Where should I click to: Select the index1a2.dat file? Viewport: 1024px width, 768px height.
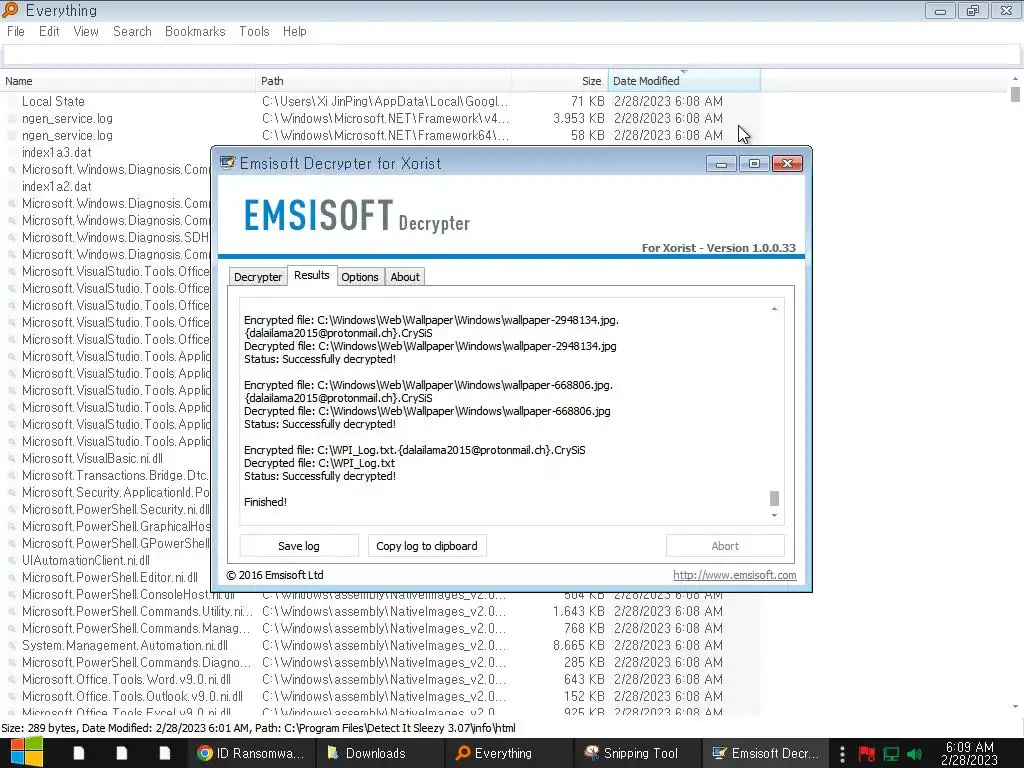[57, 186]
